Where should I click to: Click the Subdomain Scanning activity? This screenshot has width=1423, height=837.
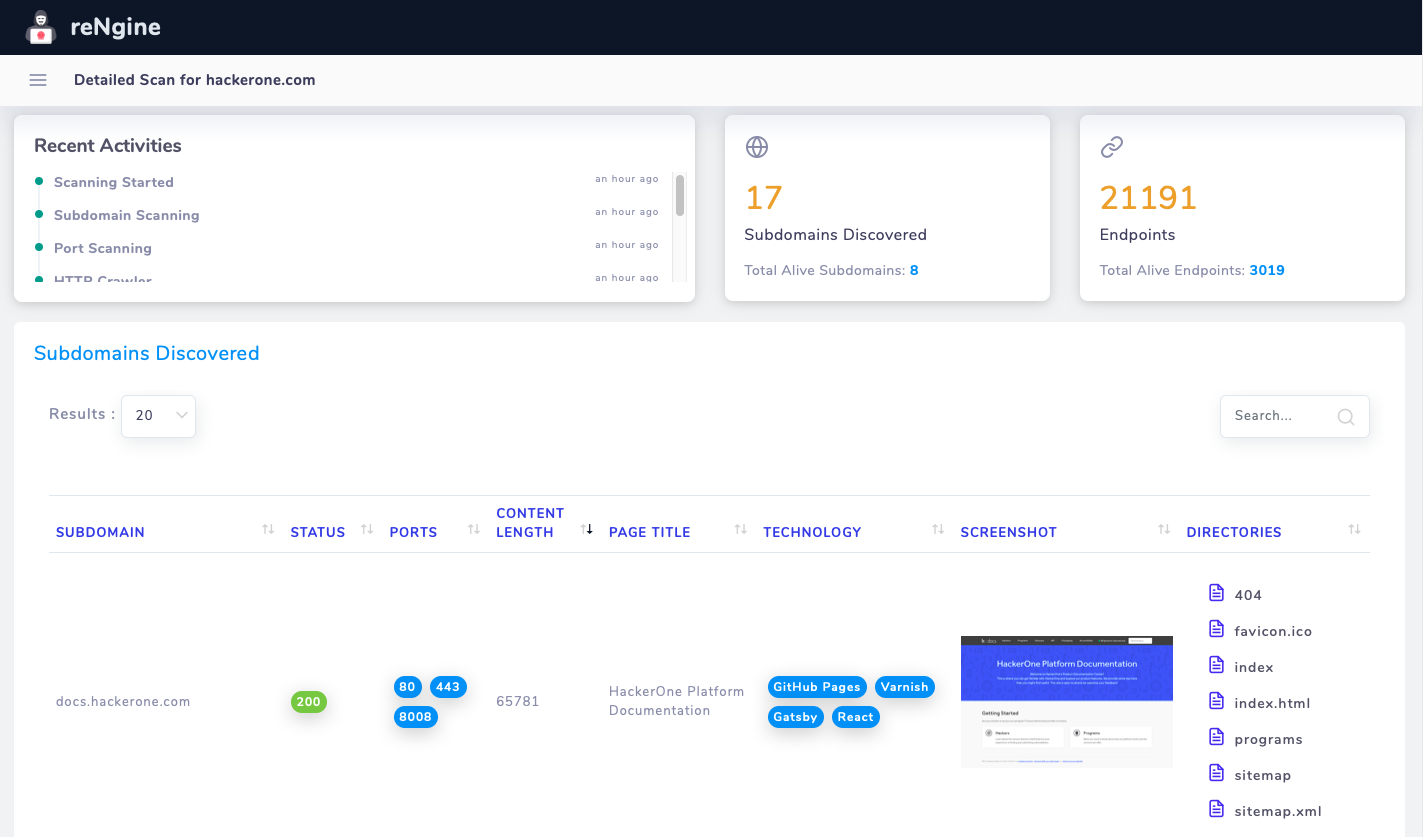127,216
